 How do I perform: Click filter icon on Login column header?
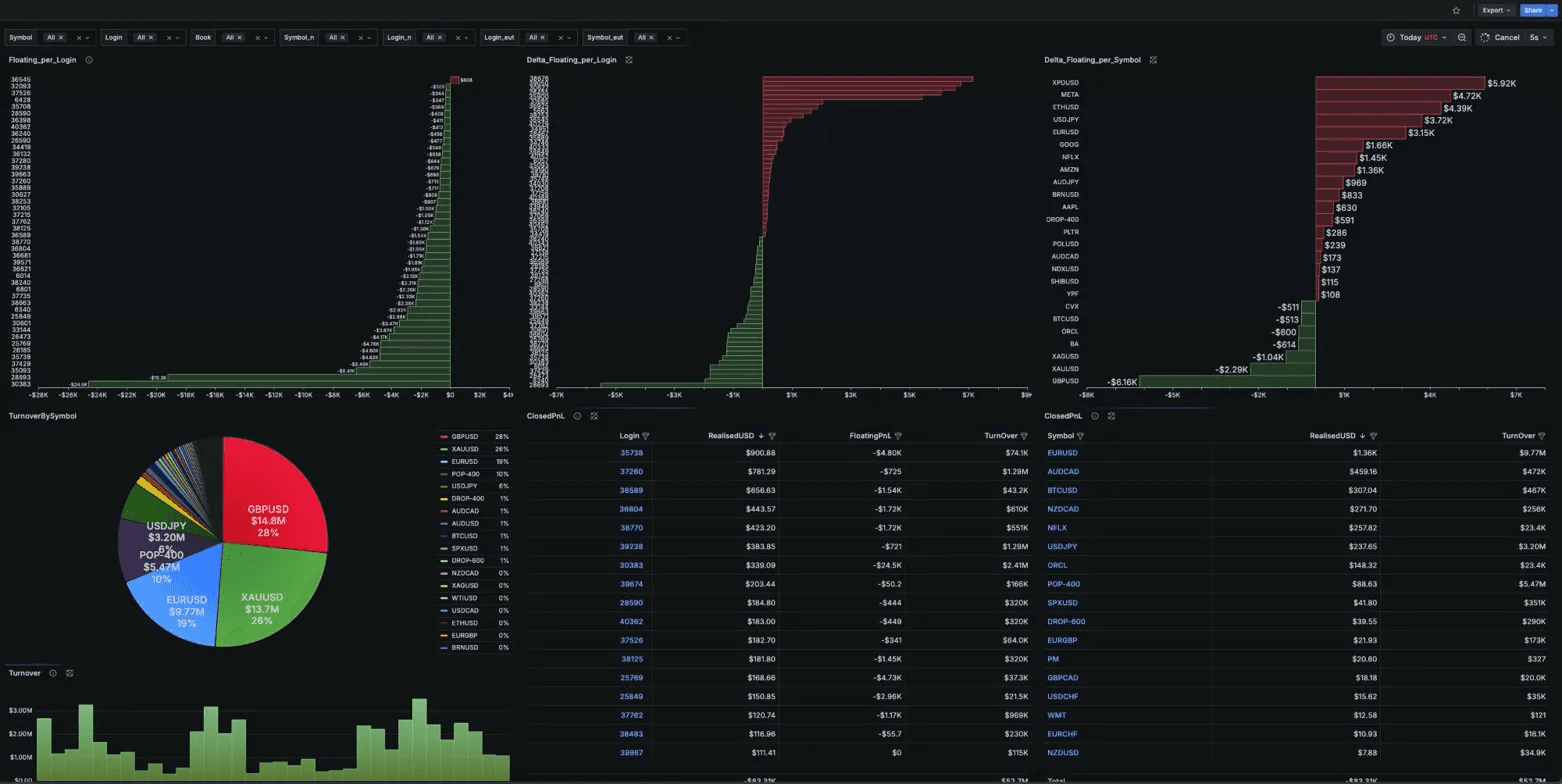coord(645,436)
